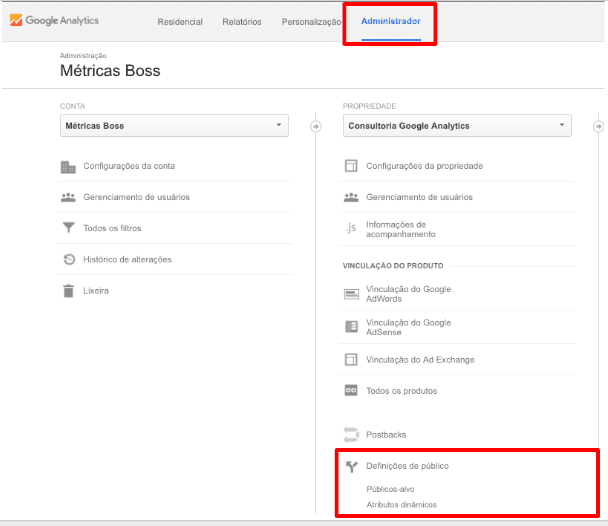The height and width of the screenshot is (526, 608).
Task: Click the AdSense linking icon
Action: coord(351,327)
